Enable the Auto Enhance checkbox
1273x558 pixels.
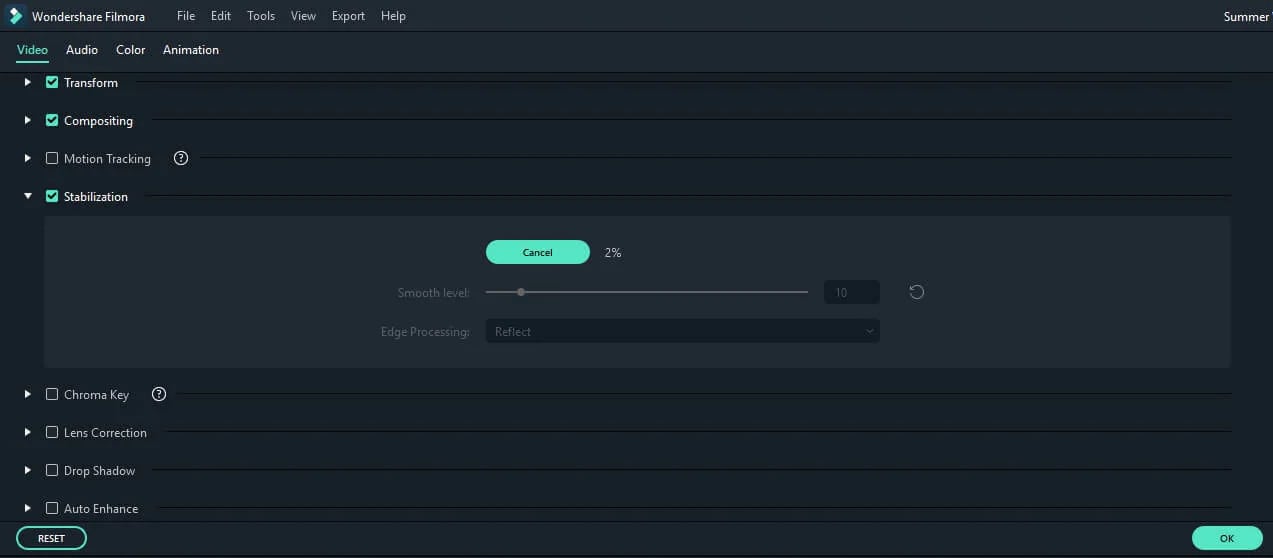coord(52,508)
